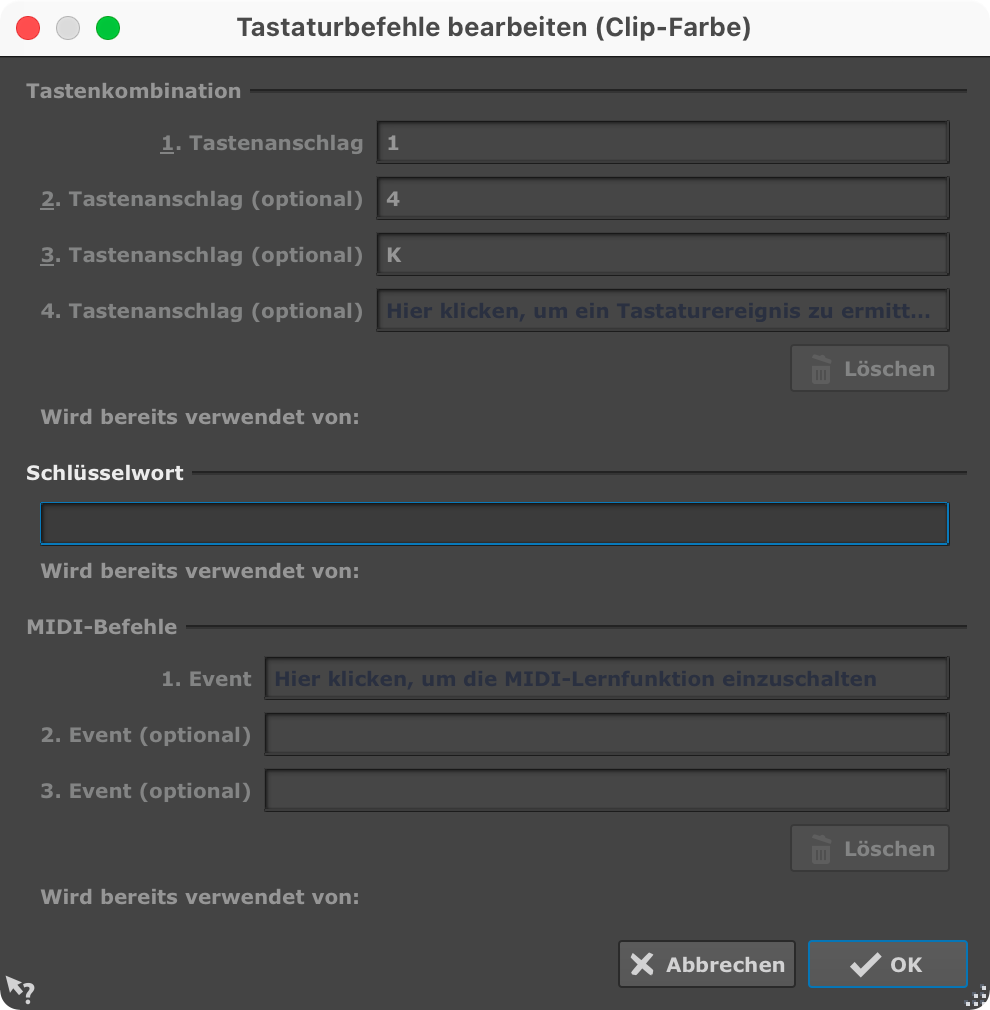Screen dimensions: 990x1010
Task: Click the trash icon in the upper Löschen button
Action: click(820, 369)
